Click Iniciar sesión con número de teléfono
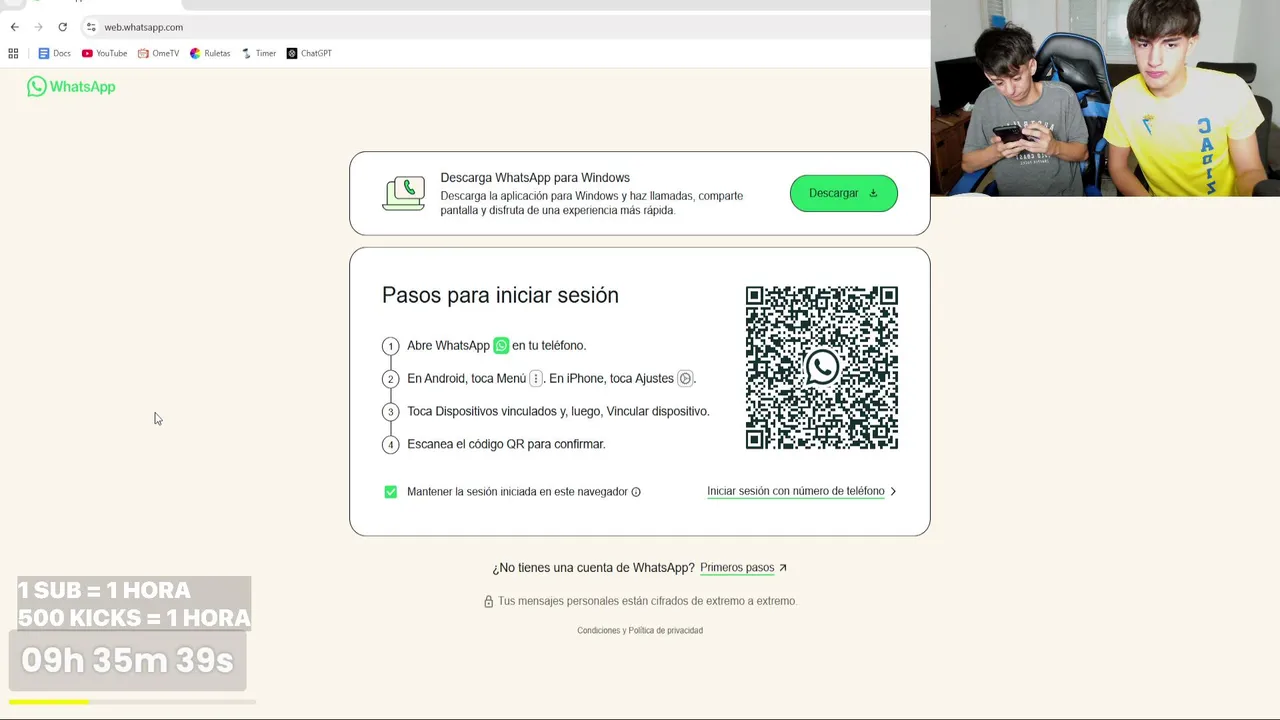 pos(796,491)
